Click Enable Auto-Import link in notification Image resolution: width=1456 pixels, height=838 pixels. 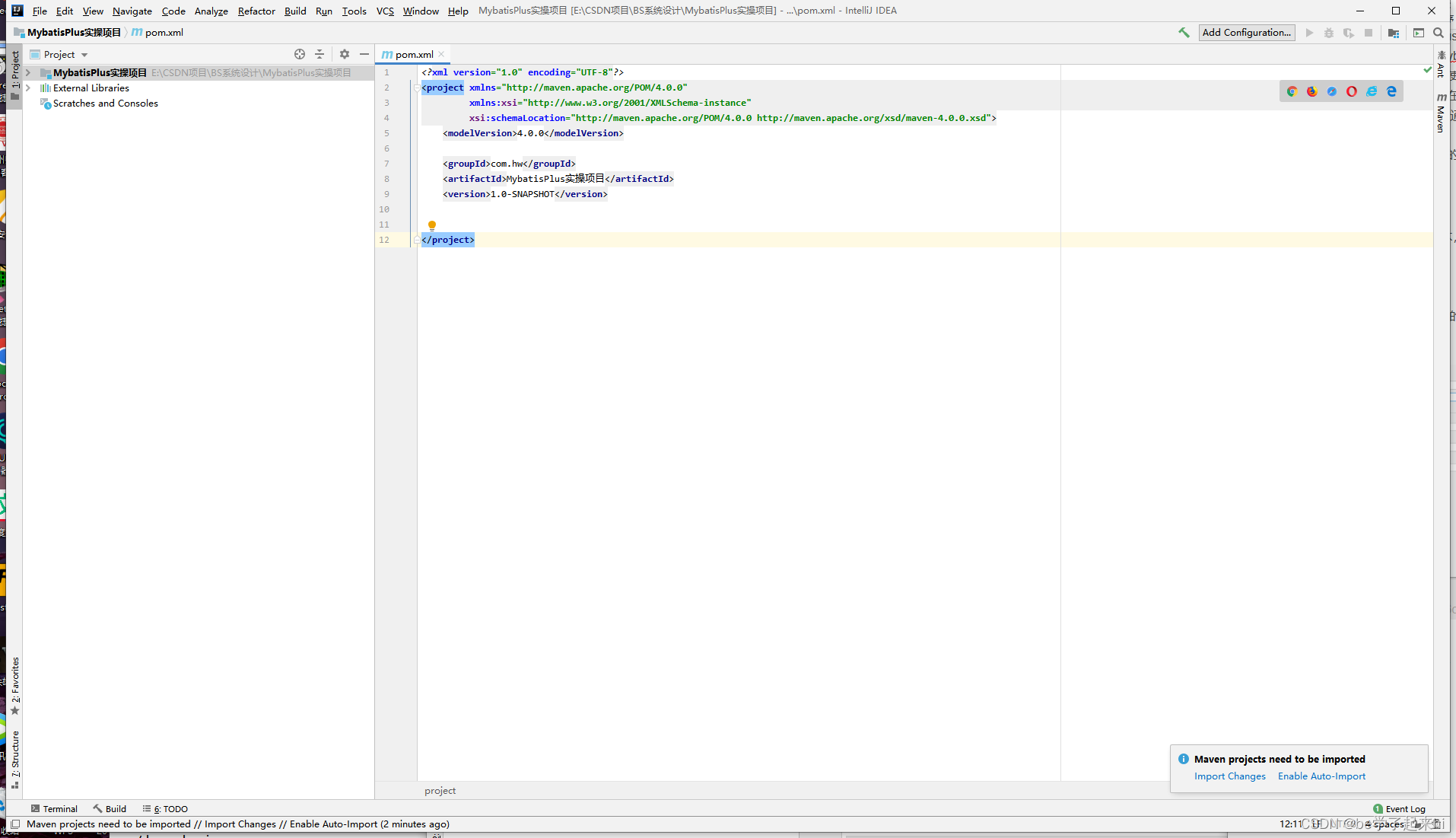pos(1321,776)
